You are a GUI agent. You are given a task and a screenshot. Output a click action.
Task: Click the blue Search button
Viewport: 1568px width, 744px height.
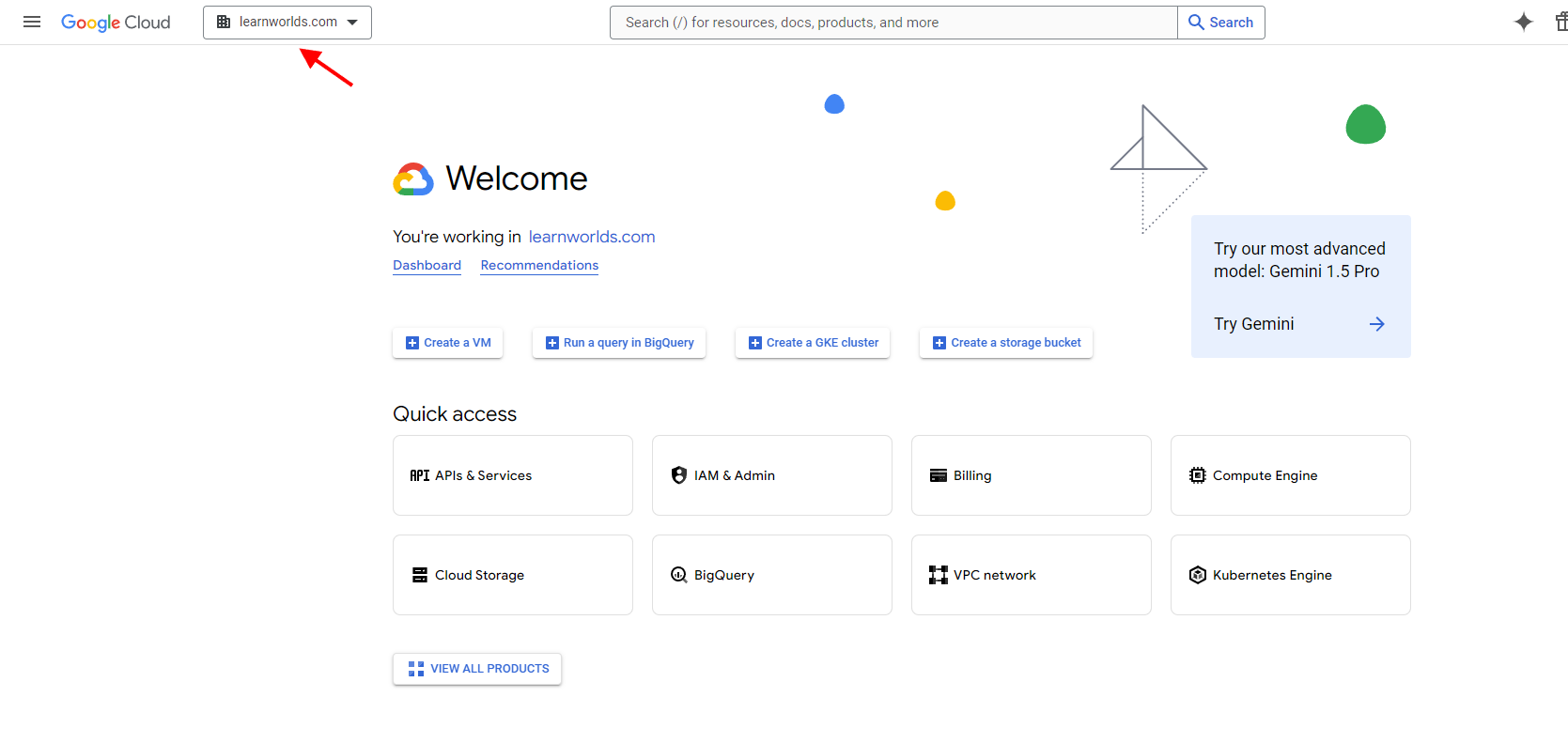(x=1221, y=23)
